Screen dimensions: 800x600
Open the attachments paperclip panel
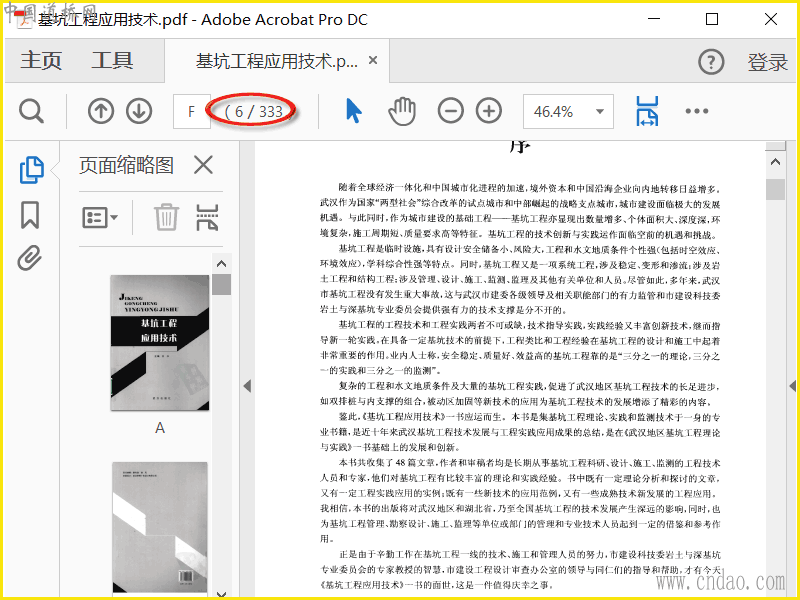coord(30,258)
